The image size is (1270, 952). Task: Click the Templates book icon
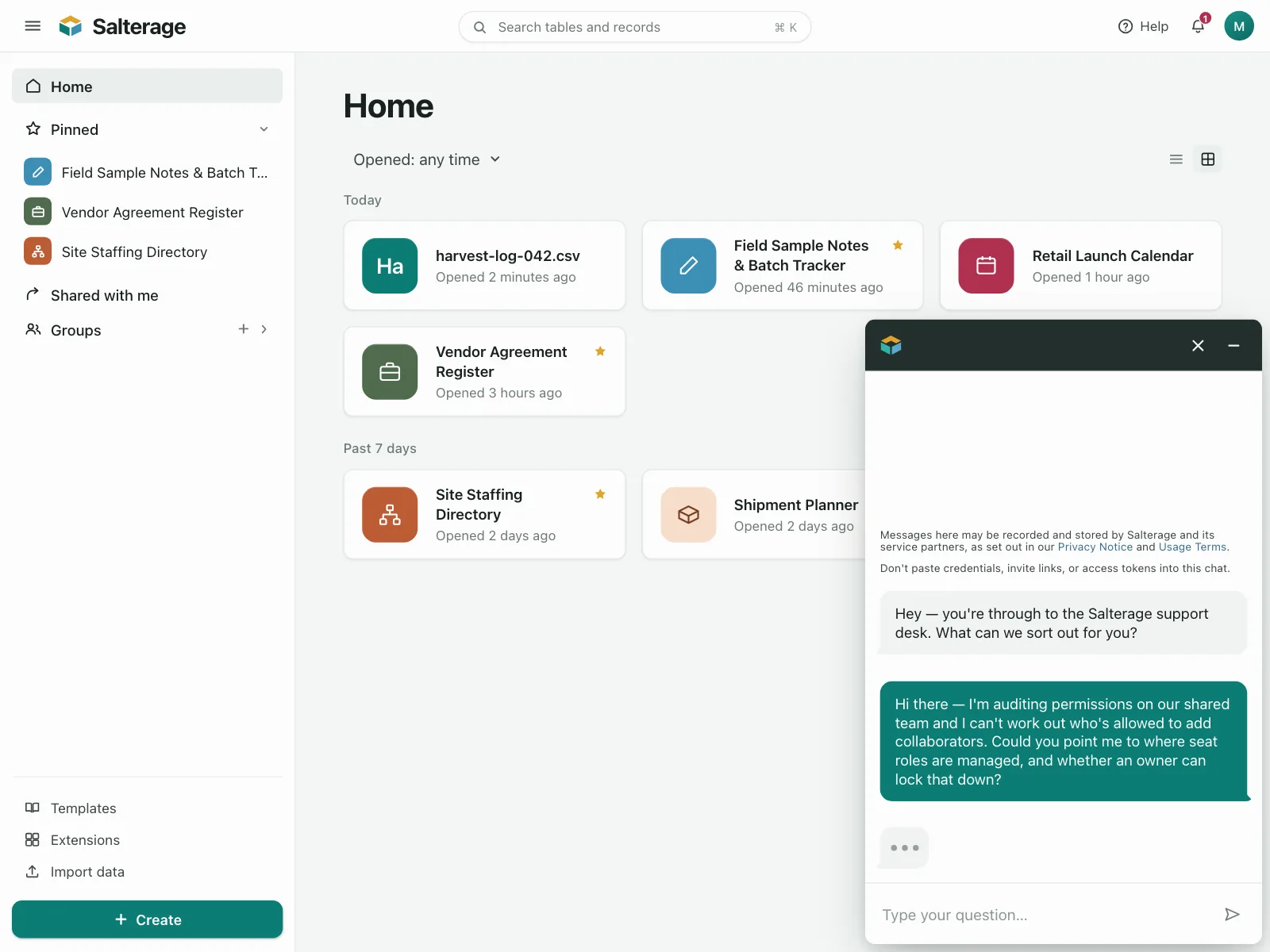click(33, 808)
